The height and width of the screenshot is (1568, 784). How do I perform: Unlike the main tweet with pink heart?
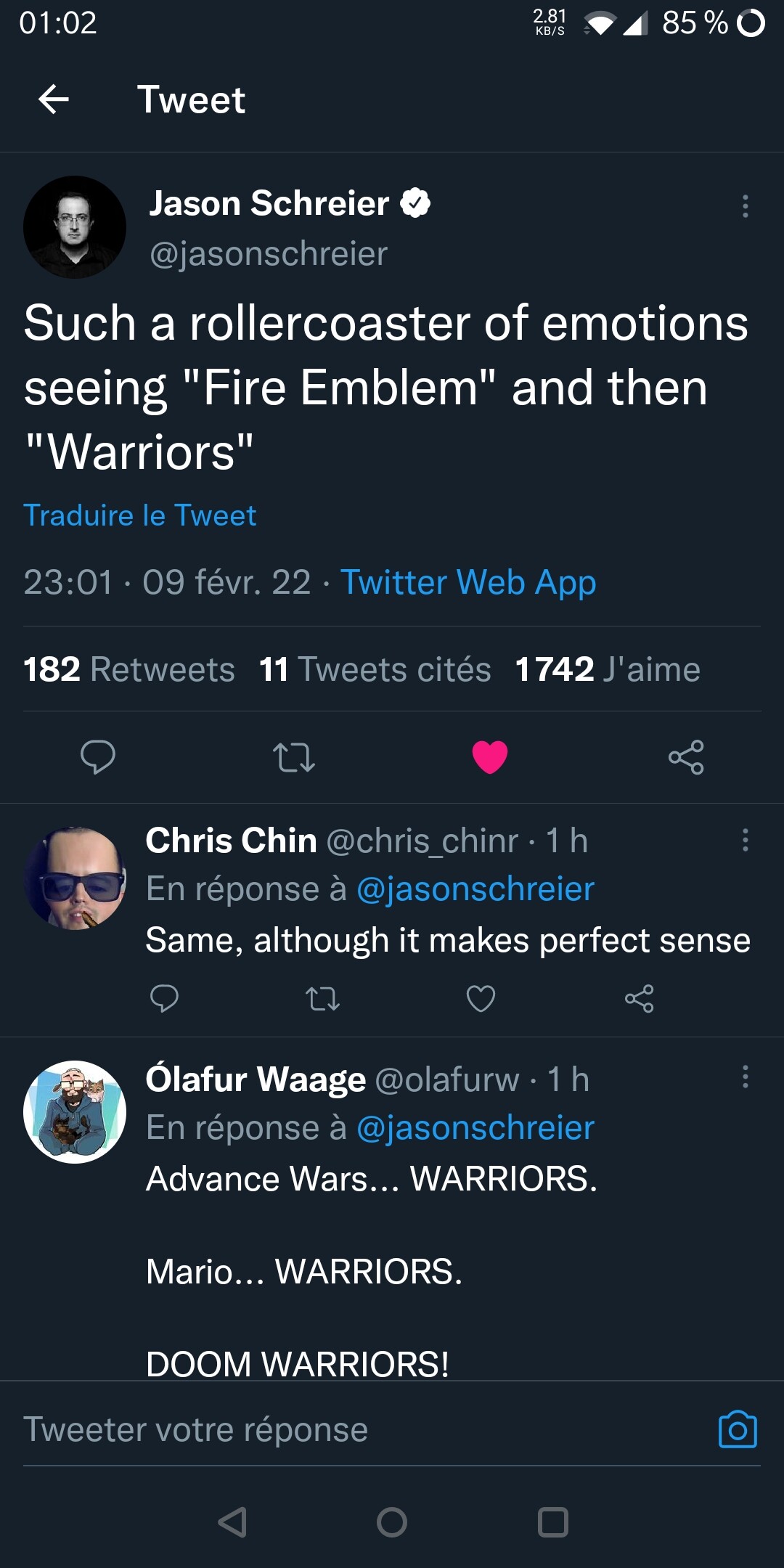pyautogui.click(x=490, y=757)
